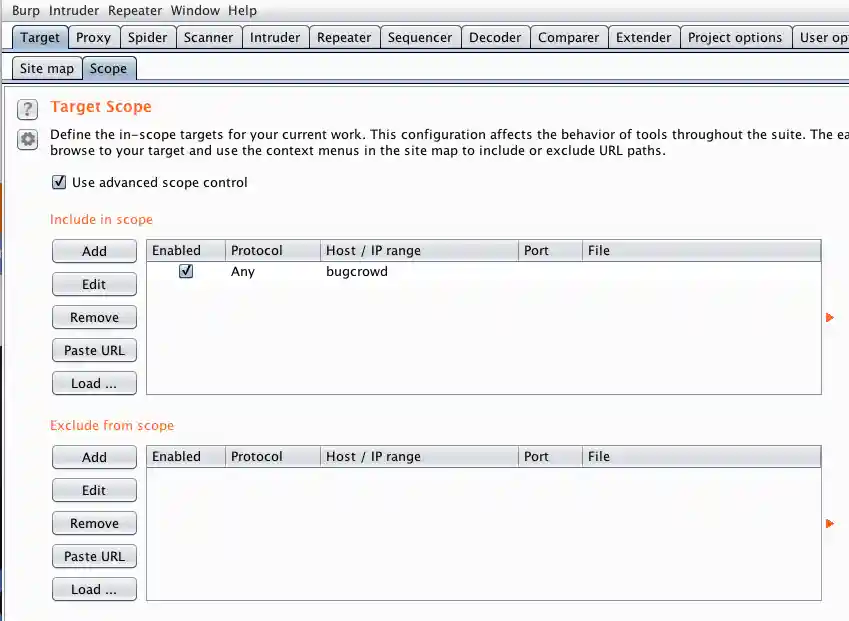The width and height of the screenshot is (849, 621).
Task: Click Add in Include in scope
Action: click(x=94, y=251)
